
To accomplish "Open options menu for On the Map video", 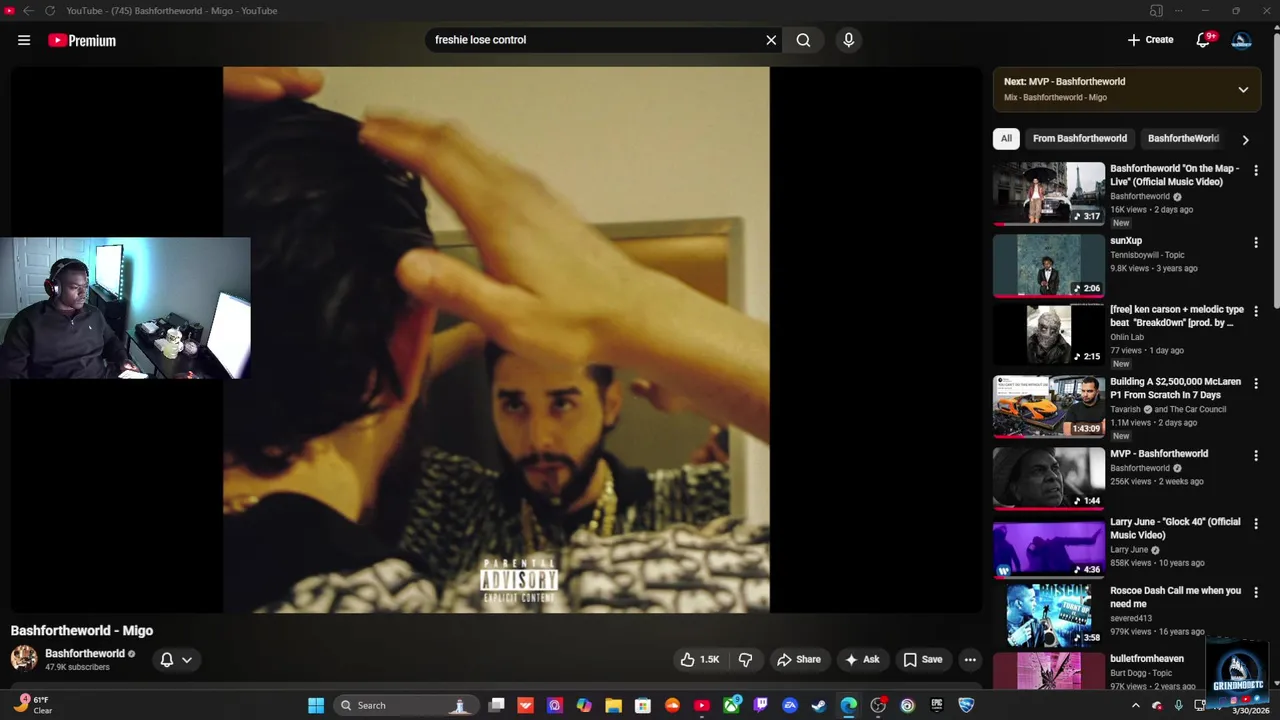I will click(x=1256, y=171).
